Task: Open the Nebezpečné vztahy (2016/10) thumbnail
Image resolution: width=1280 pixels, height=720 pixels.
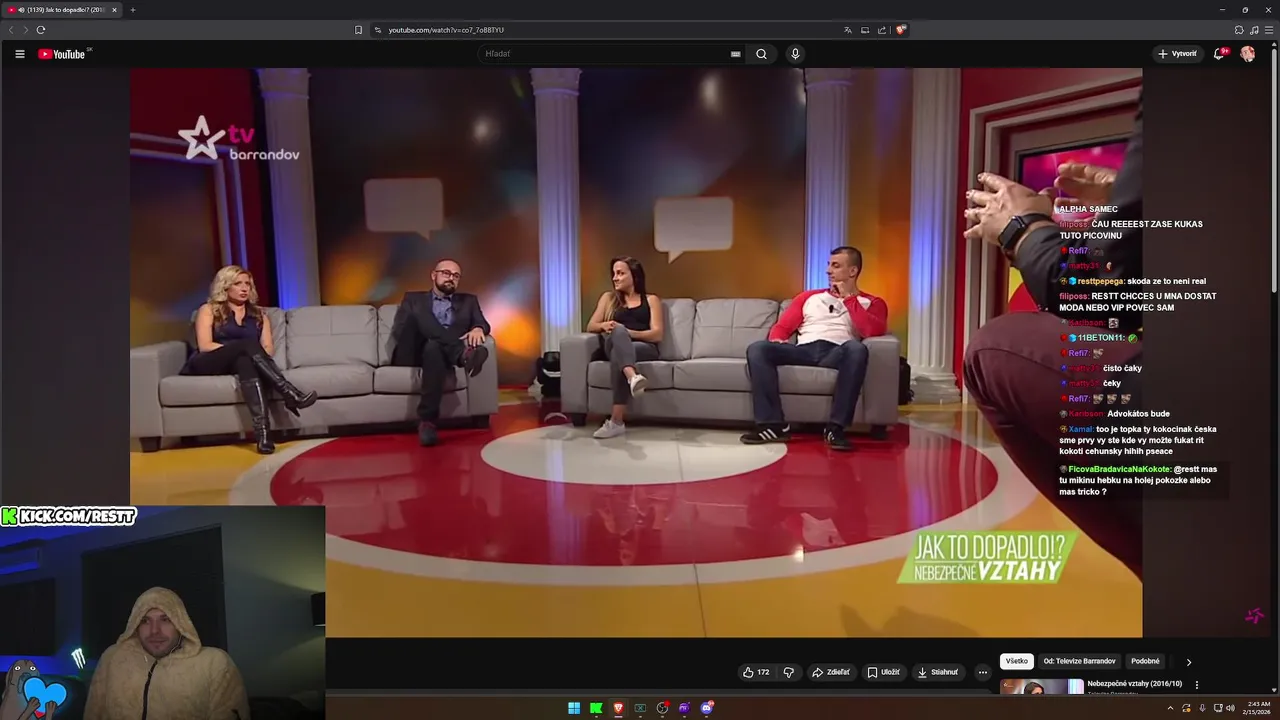Action: (1041, 686)
